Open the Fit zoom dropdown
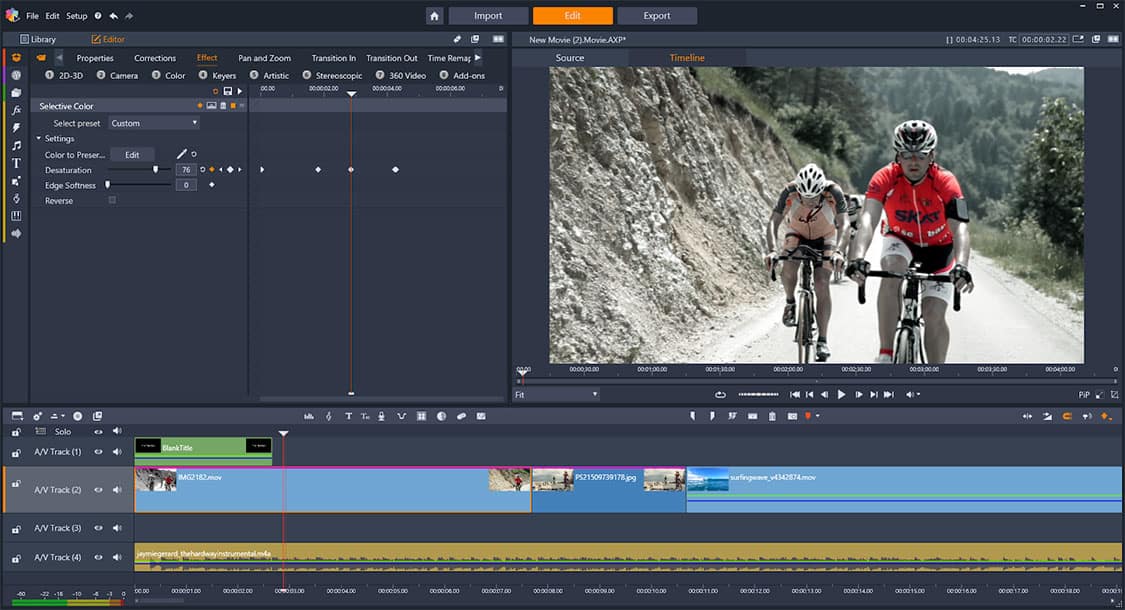The image size is (1125, 610). click(556, 395)
